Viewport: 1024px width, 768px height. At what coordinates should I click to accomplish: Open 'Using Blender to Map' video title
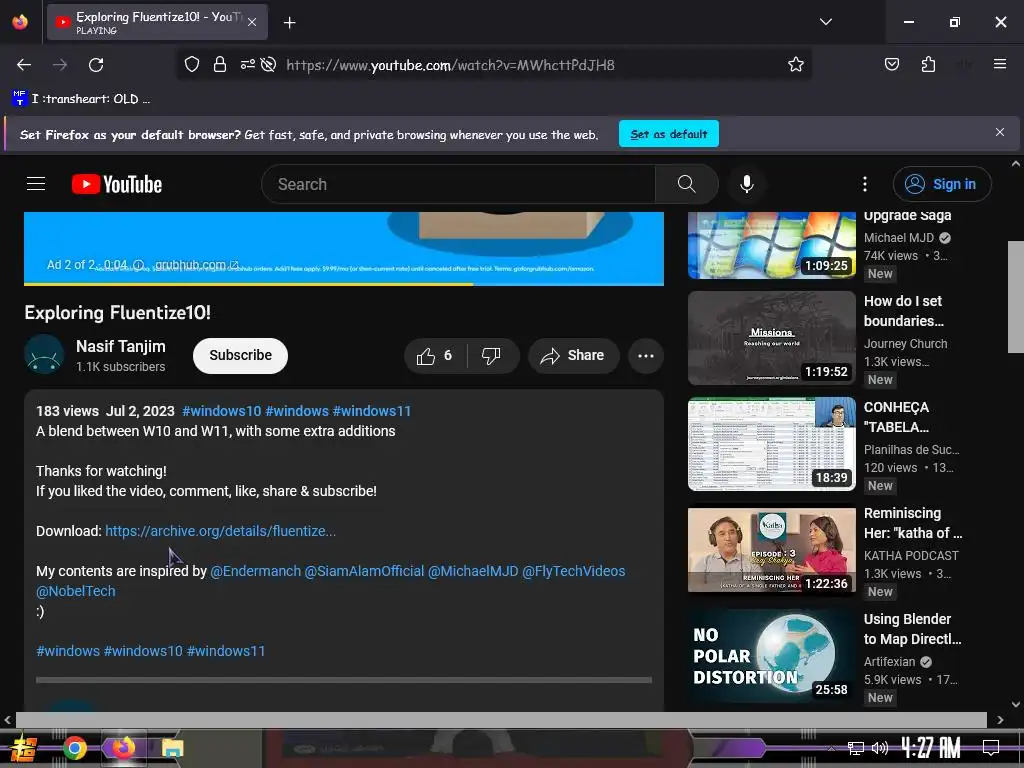click(912, 629)
